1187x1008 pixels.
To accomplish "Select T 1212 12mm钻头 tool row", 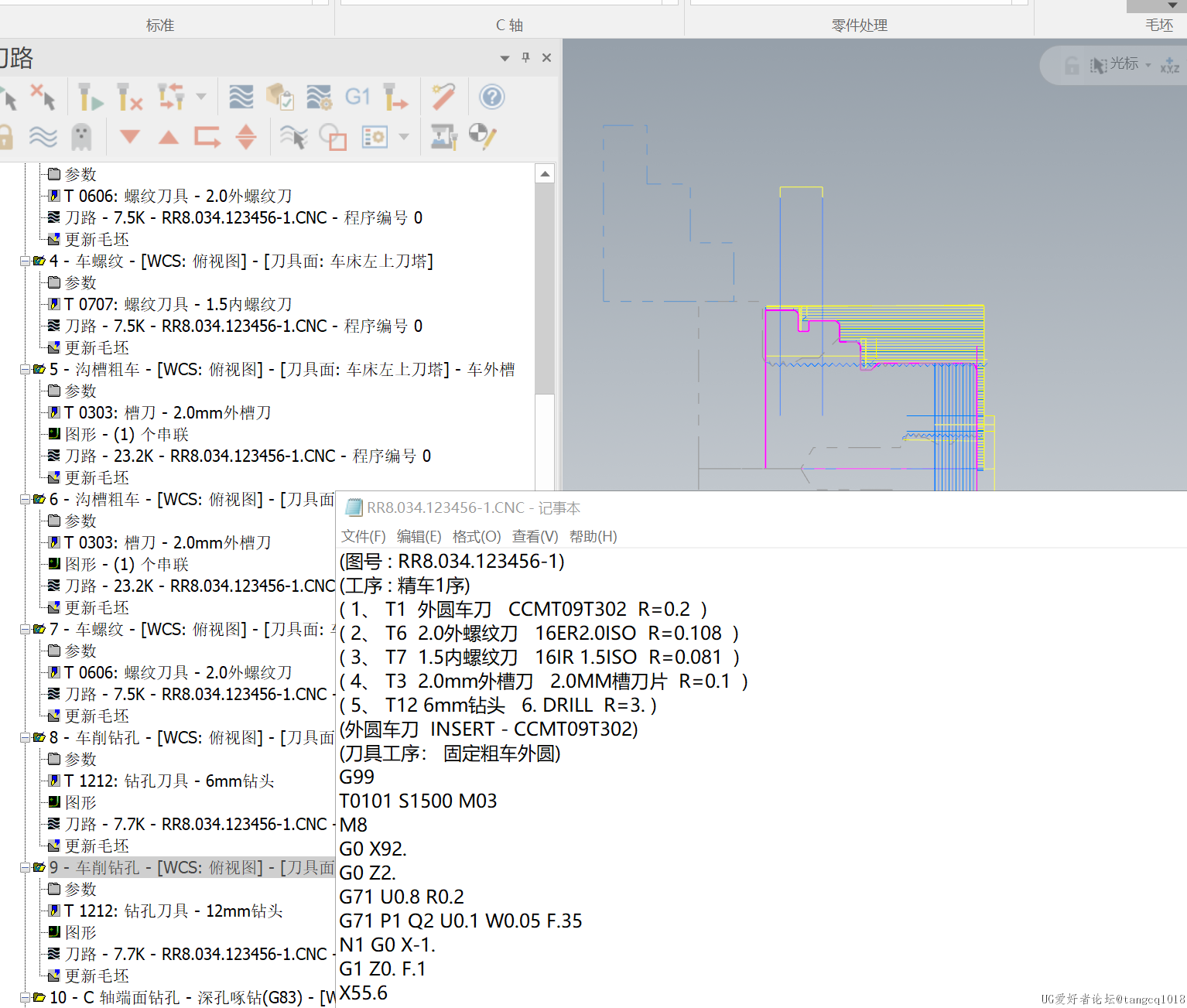I will pyautogui.click(x=166, y=911).
